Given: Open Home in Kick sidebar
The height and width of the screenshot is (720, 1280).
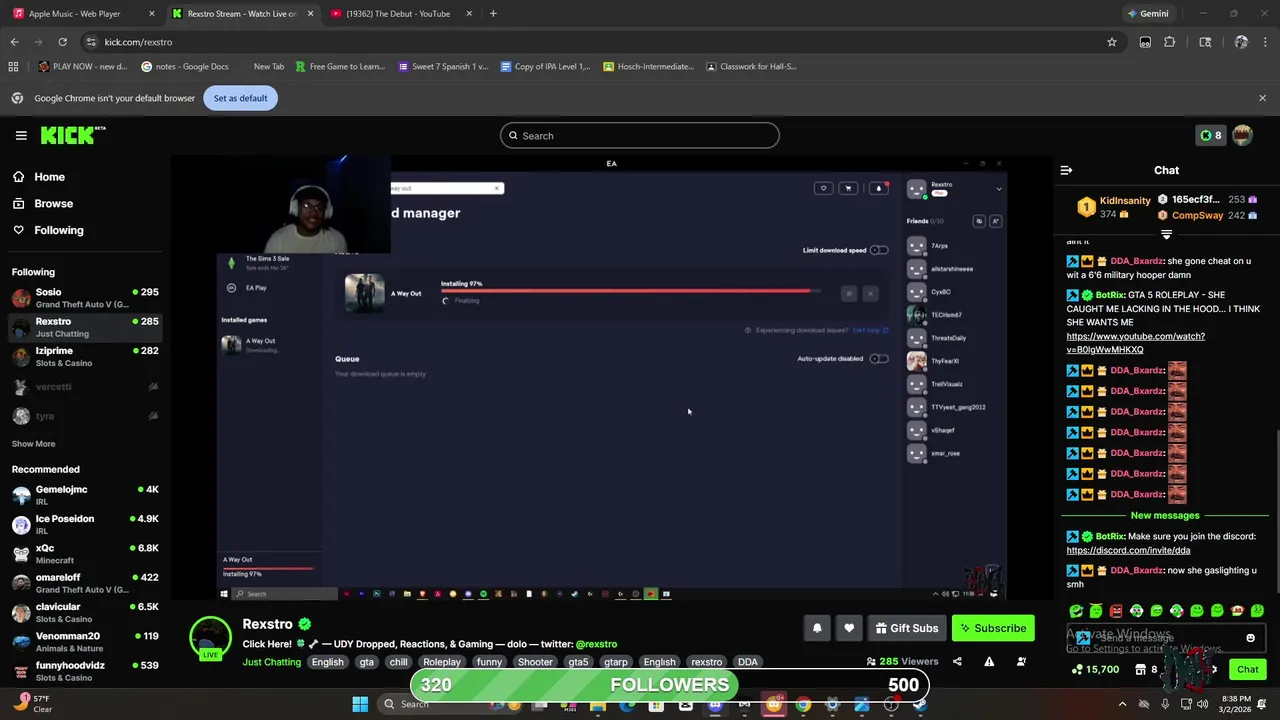Looking at the screenshot, I should click(38, 177).
